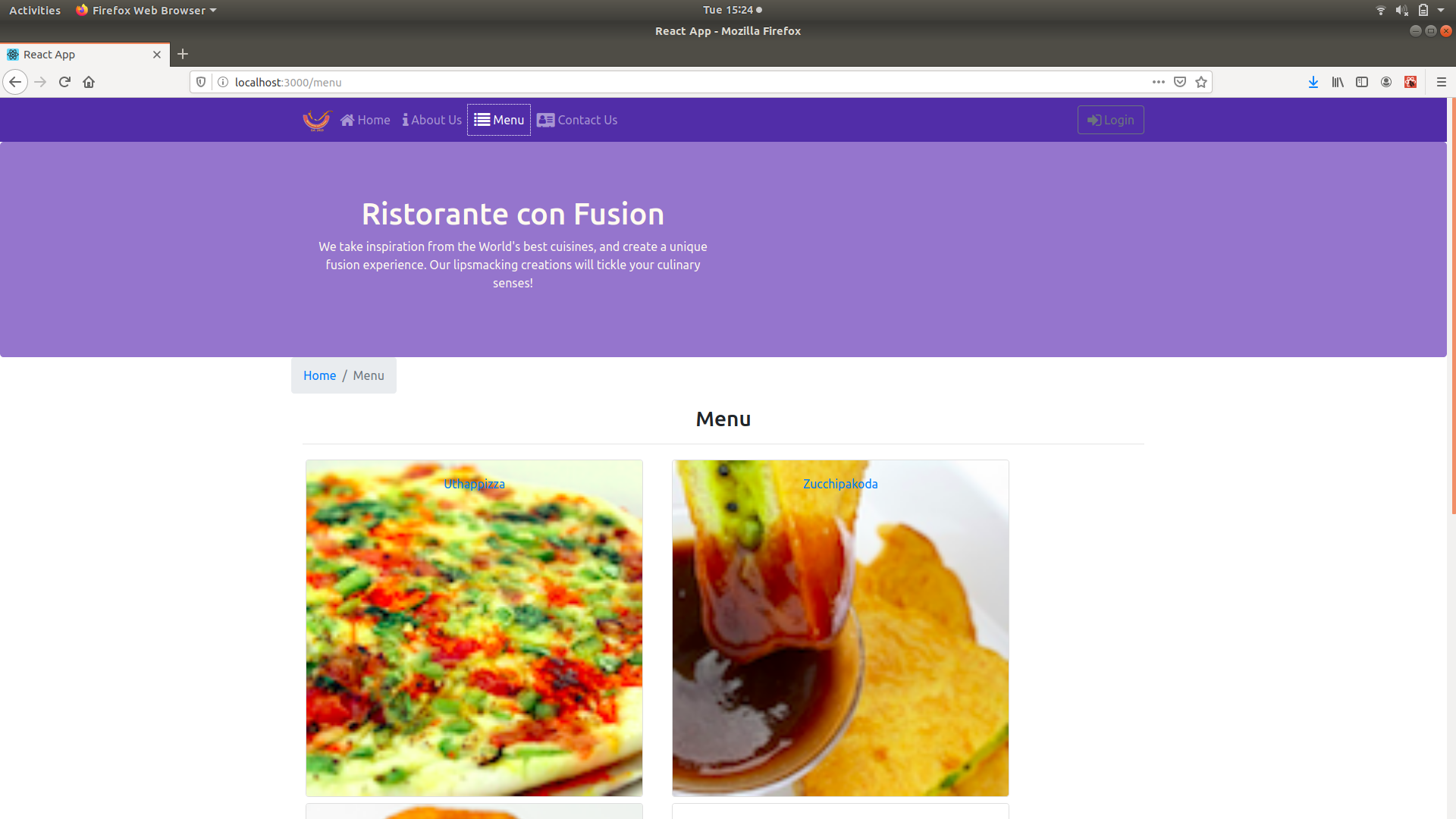This screenshot has height=819, width=1456.
Task: Open the Uthappizza dish card
Action: [474, 484]
